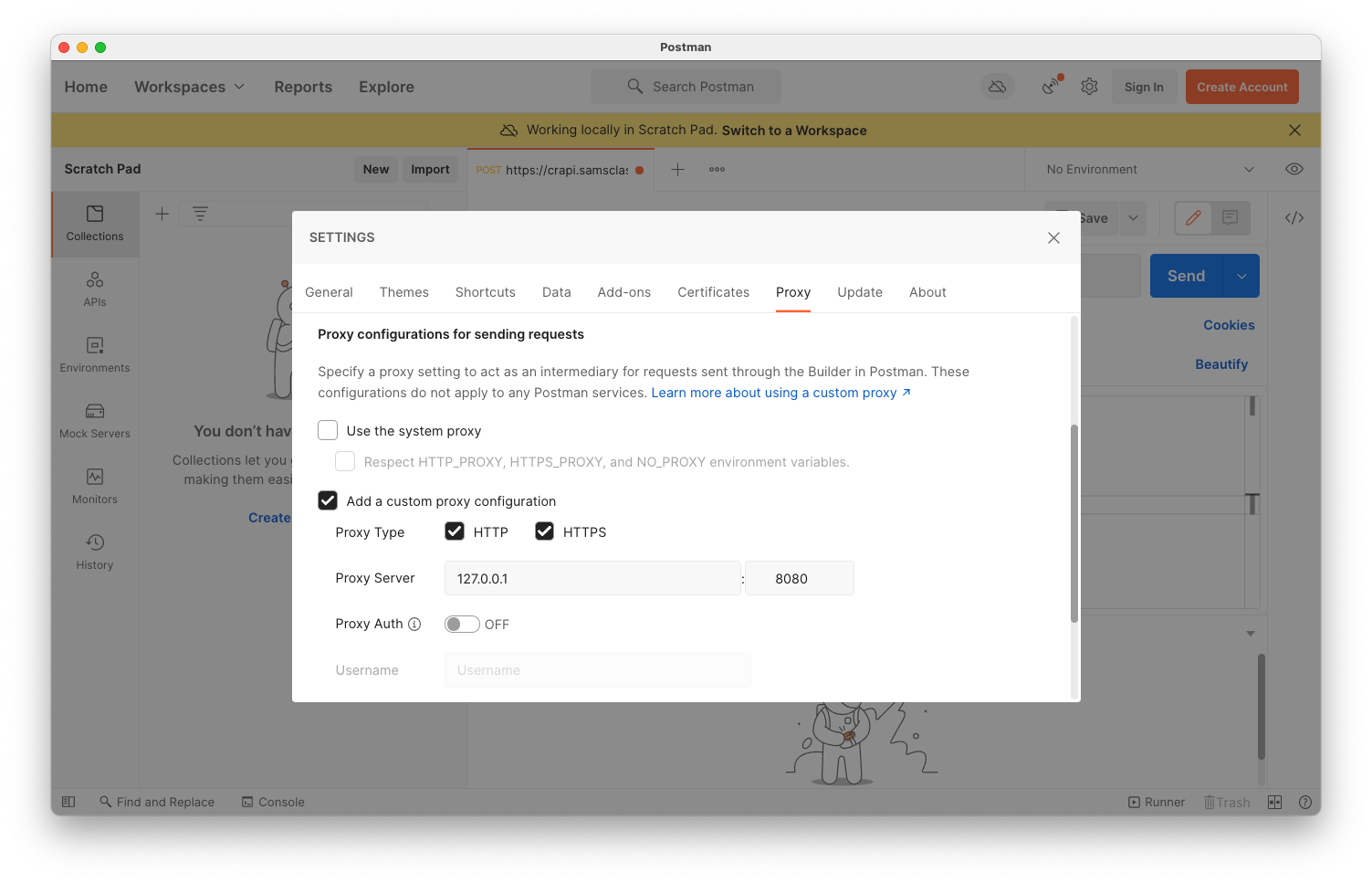
Task: Add a new request tab with plus icon
Action: [x=678, y=169]
